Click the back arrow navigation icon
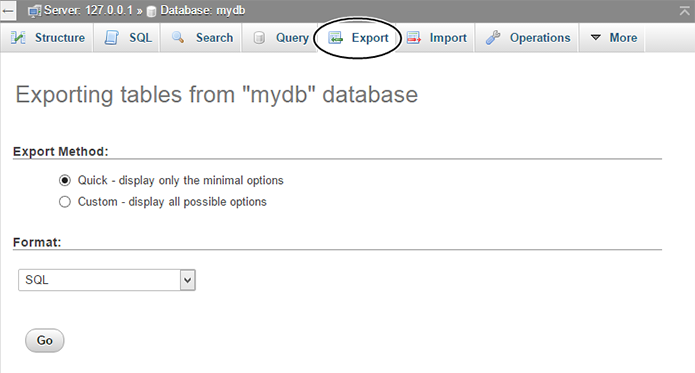This screenshot has width=695, height=373. 8,11
